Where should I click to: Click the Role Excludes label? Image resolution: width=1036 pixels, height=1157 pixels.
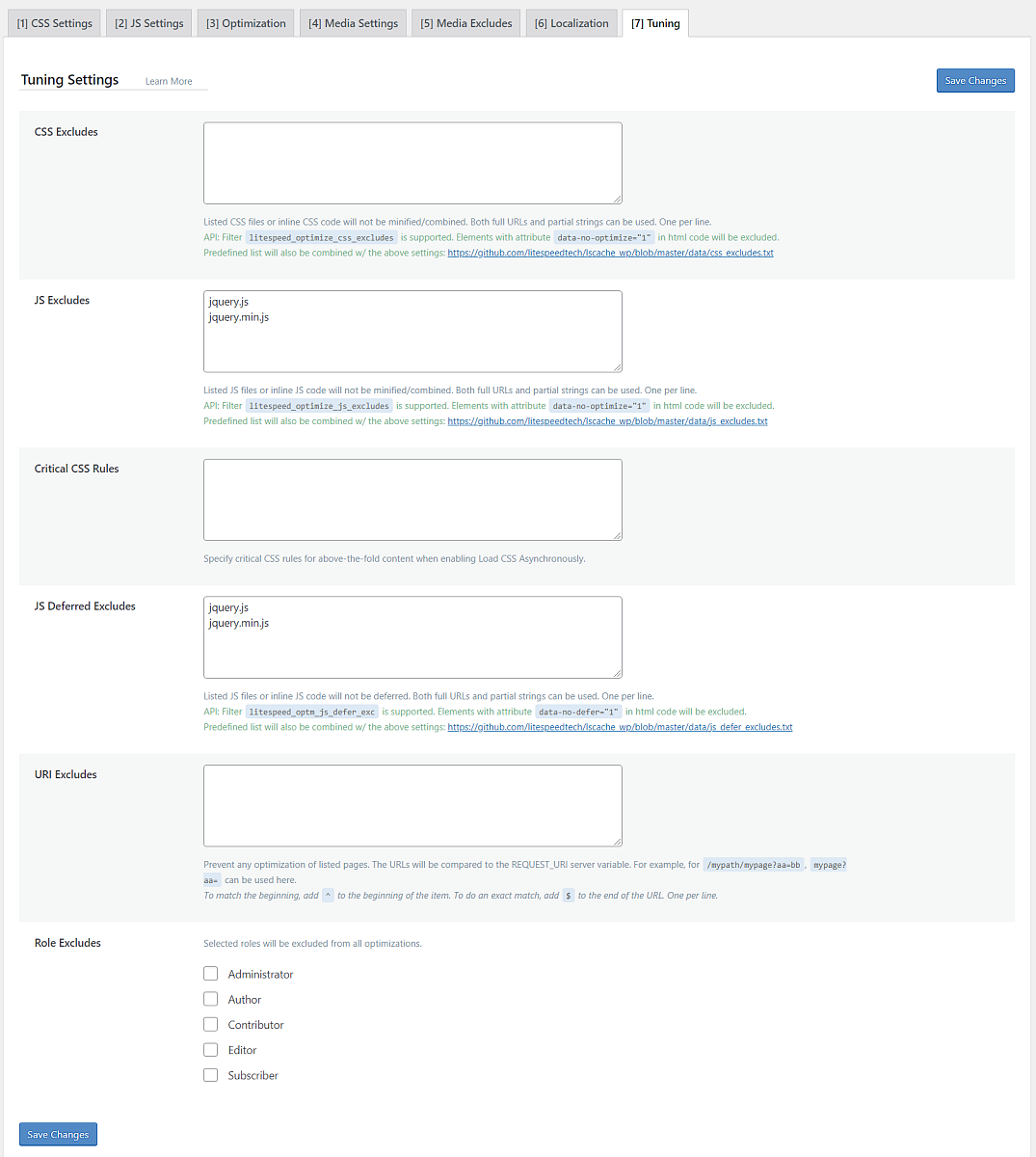click(67, 943)
